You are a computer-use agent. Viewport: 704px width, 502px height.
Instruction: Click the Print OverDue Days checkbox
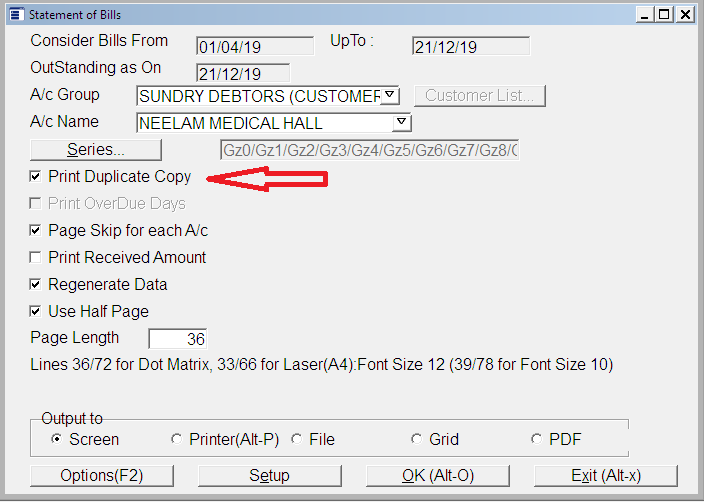pos(35,203)
